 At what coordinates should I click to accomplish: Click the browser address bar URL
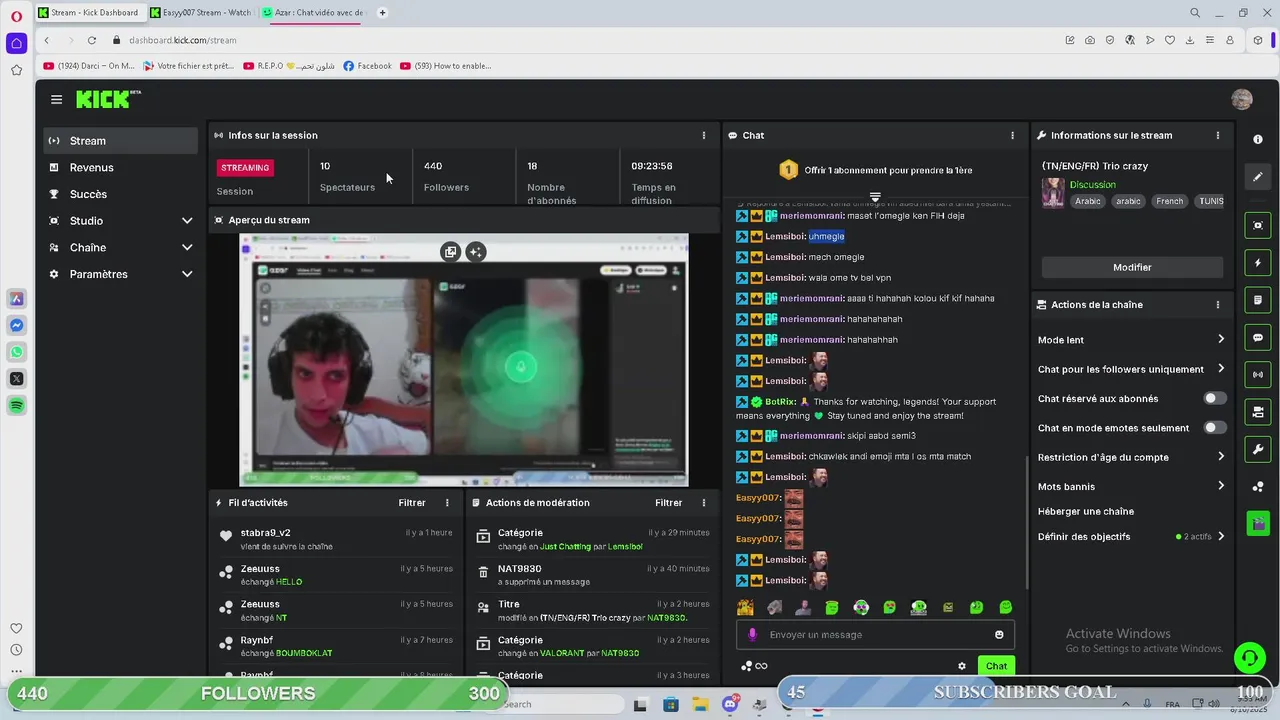click(182, 40)
